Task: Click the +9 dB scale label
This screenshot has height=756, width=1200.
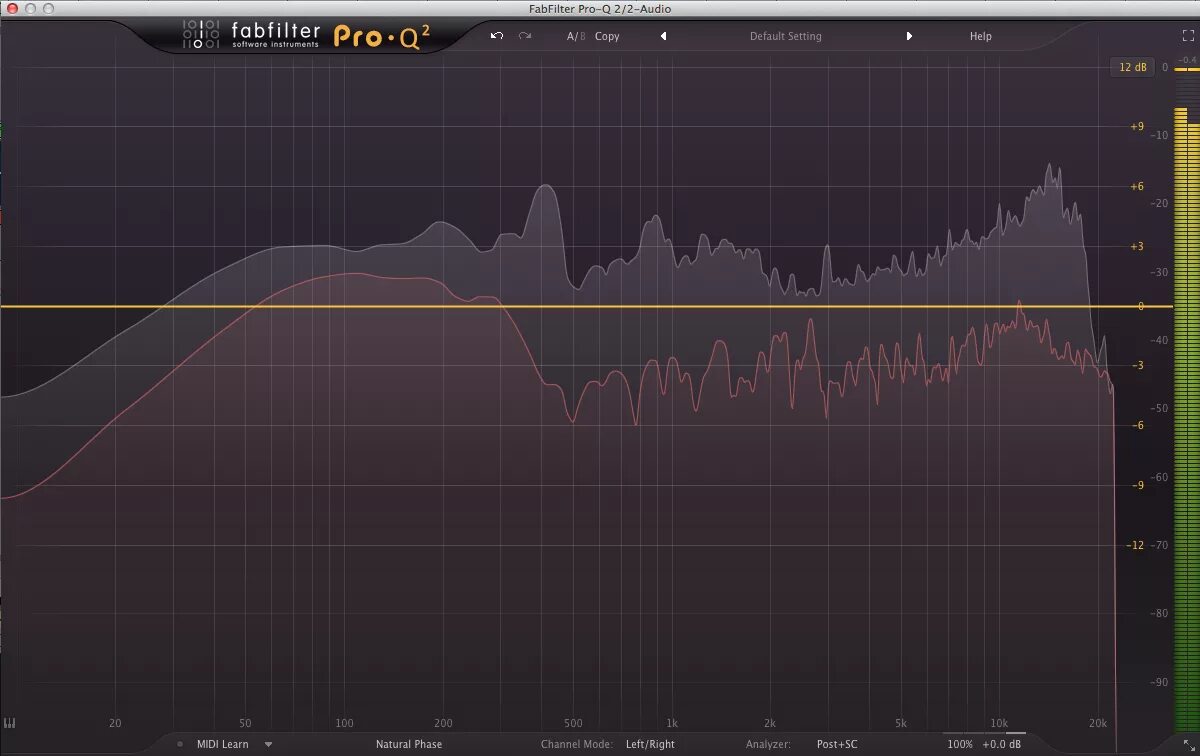Action: [x=1136, y=127]
